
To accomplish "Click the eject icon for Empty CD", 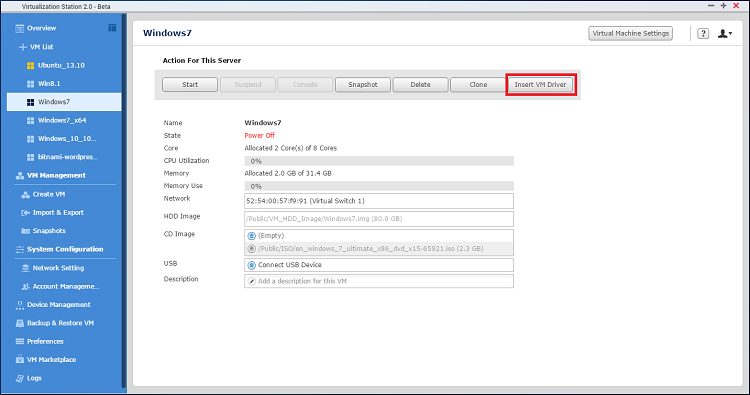I will tap(252, 236).
